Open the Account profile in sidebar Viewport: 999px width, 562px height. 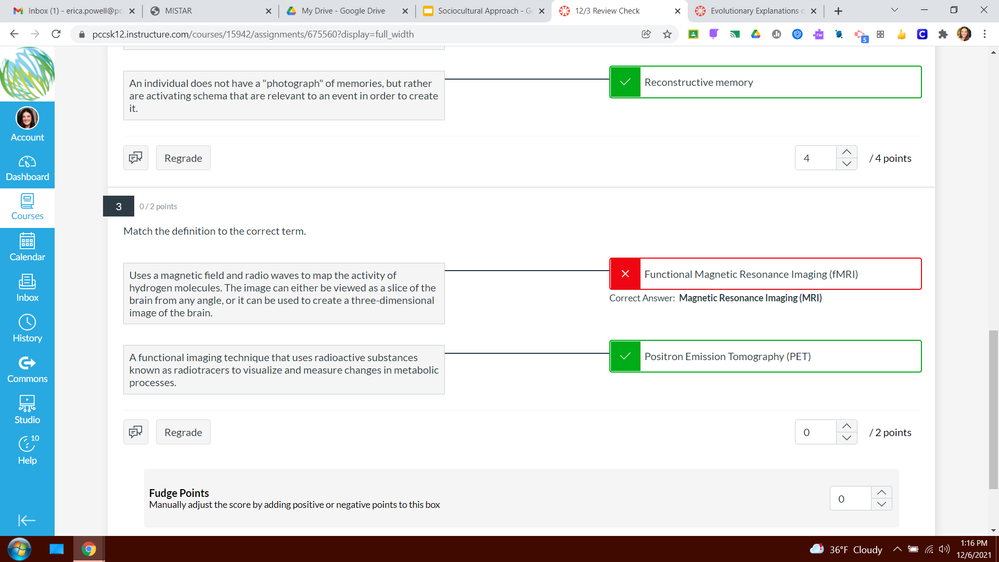(x=27, y=124)
